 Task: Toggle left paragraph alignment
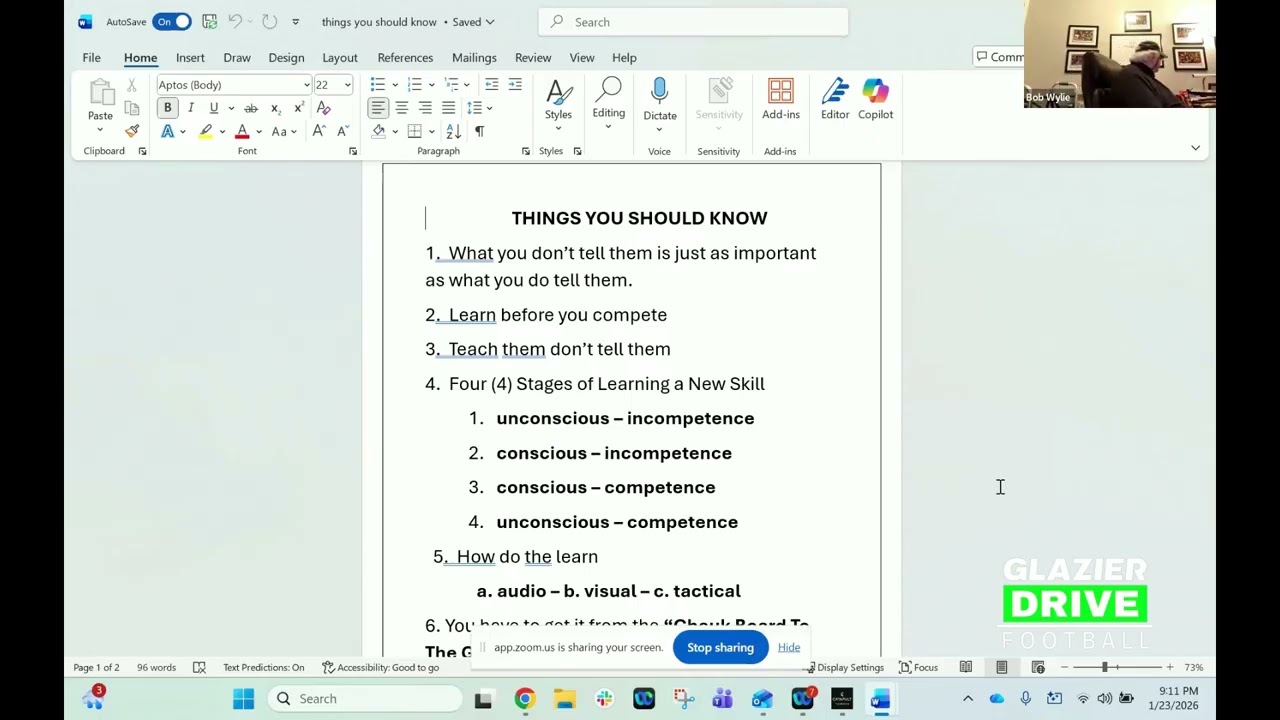[378, 108]
